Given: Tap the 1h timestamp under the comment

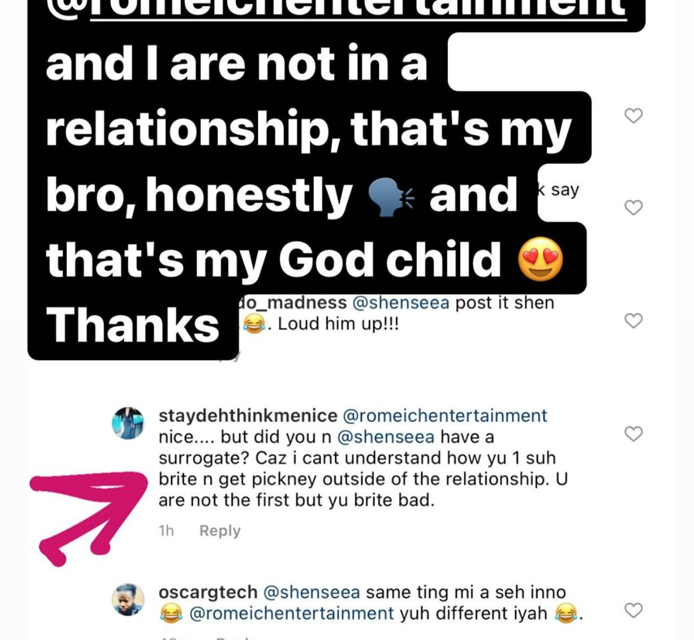Looking at the screenshot, I should (166, 531).
